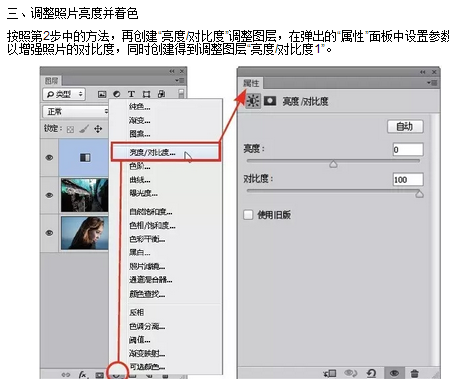Collapse the Layers panel double-arrow icon

tap(172, 71)
